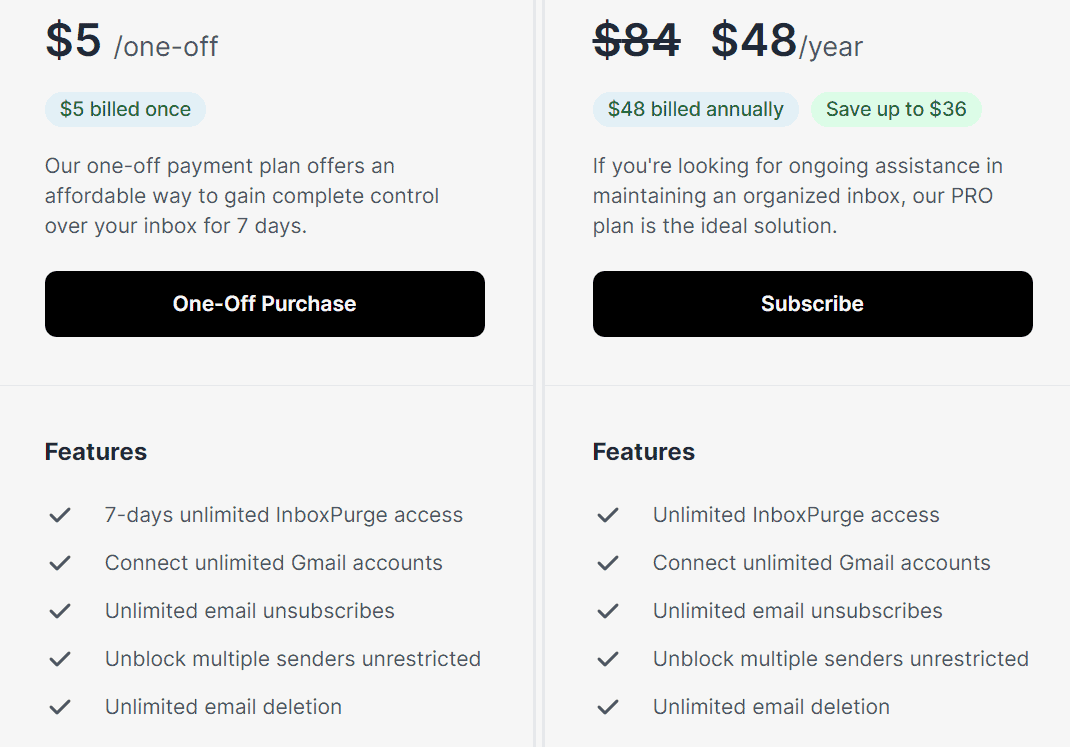The image size is (1070, 747).
Task: Click the checkmark beside "7-days unlimited InboxPurge access"
Action: tap(59, 514)
